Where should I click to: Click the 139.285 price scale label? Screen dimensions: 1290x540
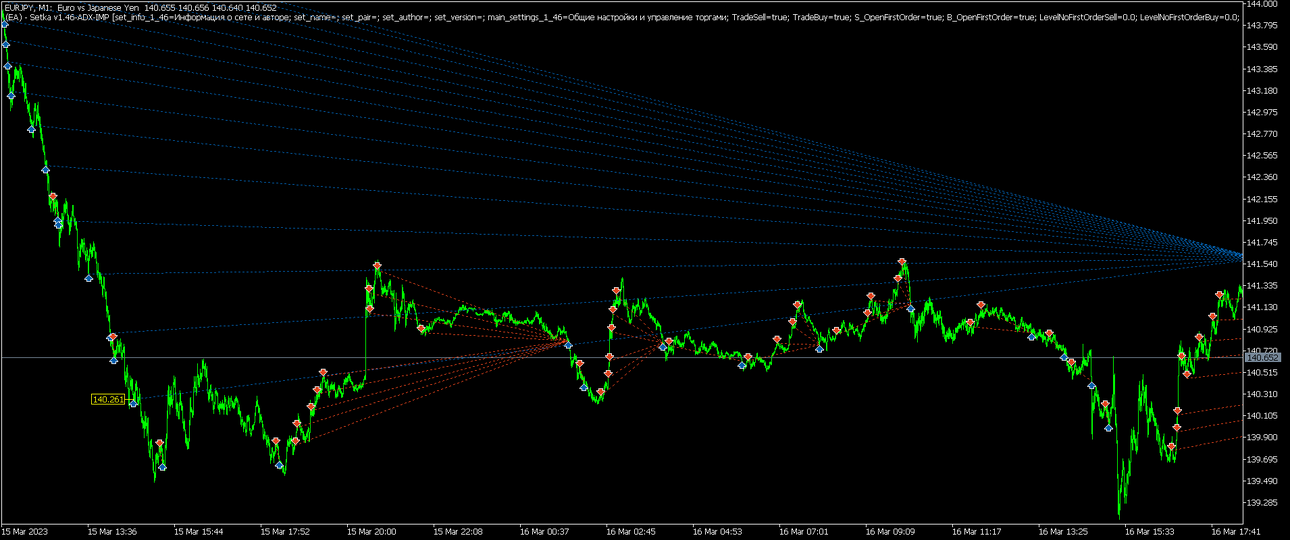point(1263,503)
